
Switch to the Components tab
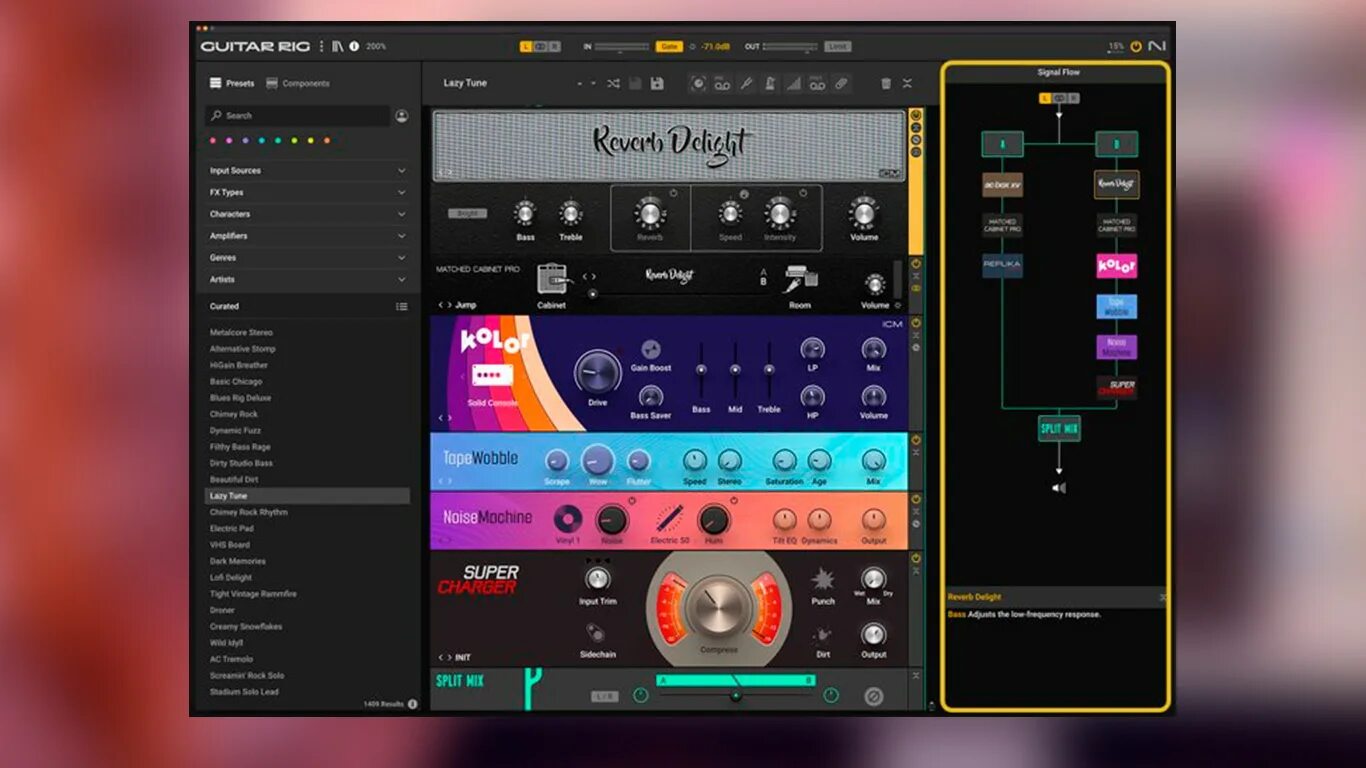(298, 84)
